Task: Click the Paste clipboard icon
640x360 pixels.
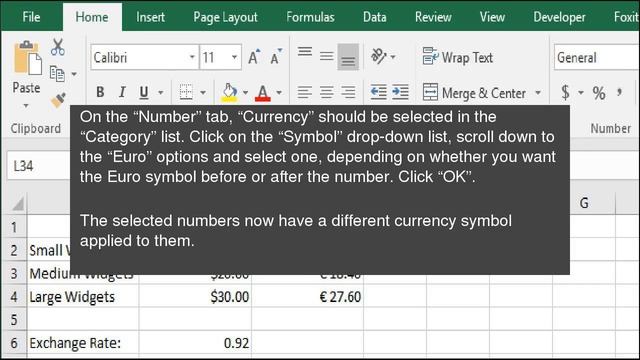Action: click(27, 58)
